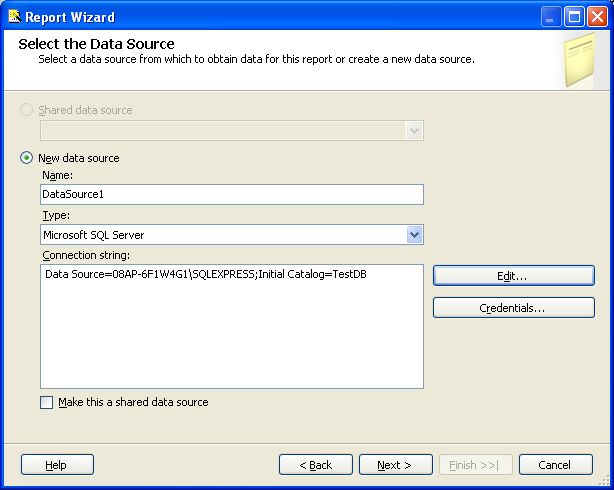Open the Type dropdown list

pos(414,235)
